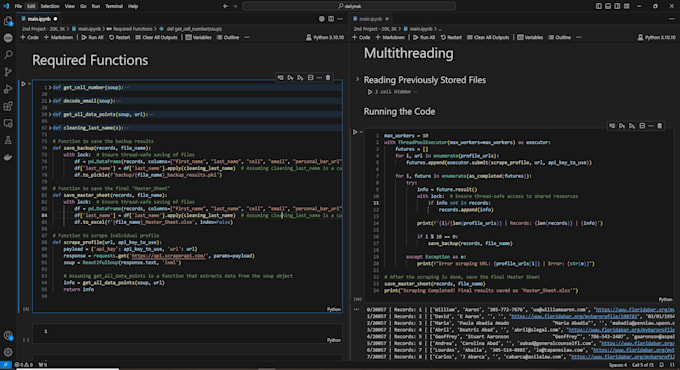
Task: Open the File menu
Action: point(18,6)
